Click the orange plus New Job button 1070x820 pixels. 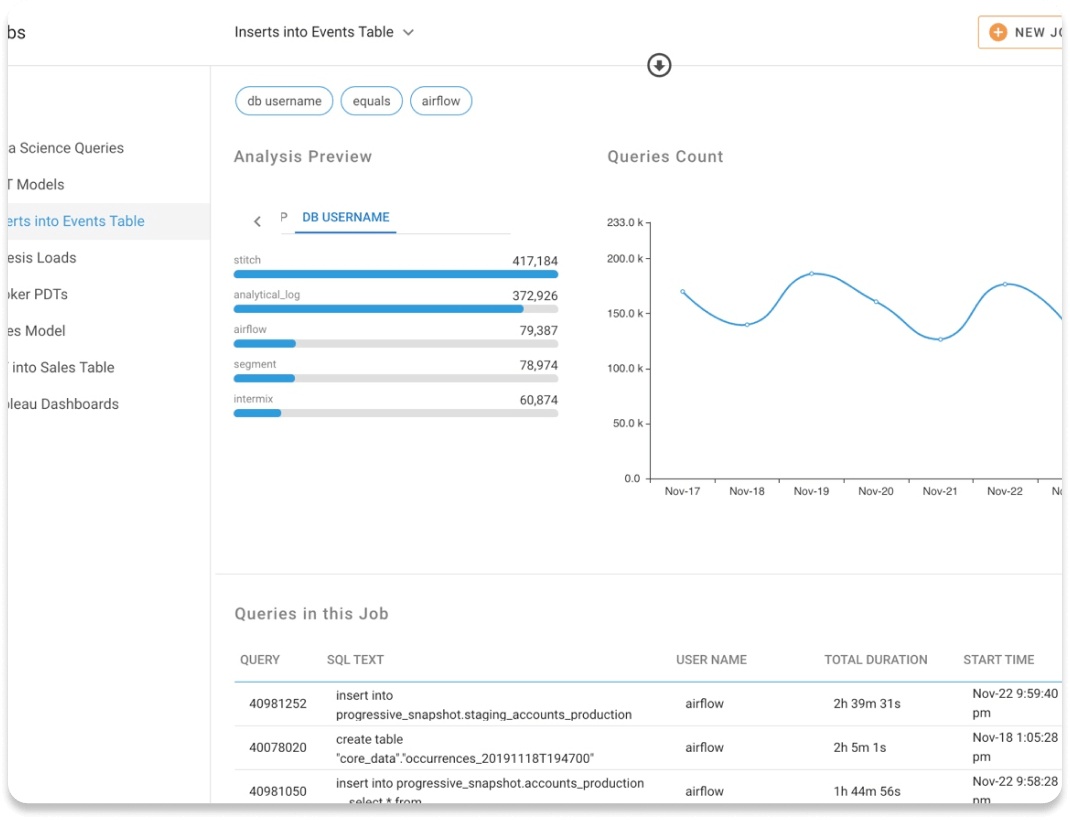click(x=1022, y=32)
